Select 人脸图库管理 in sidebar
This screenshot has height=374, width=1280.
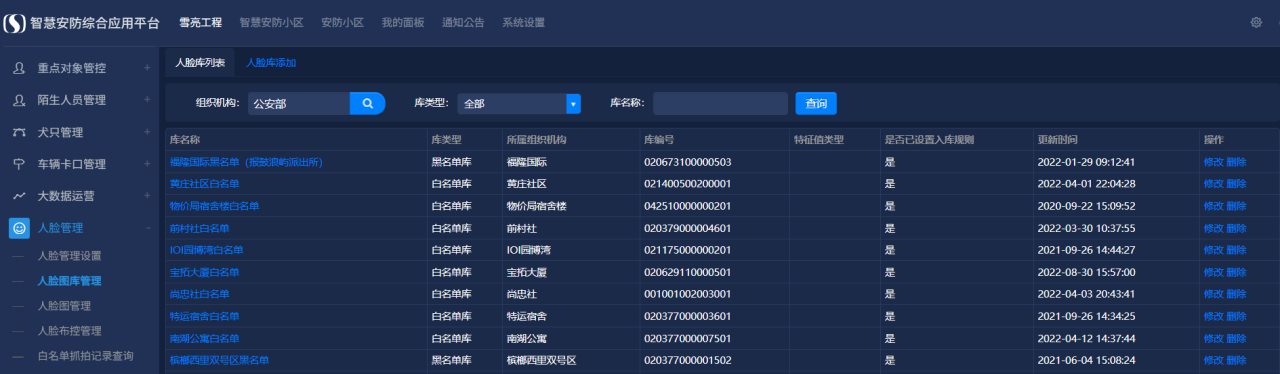[x=69, y=281]
